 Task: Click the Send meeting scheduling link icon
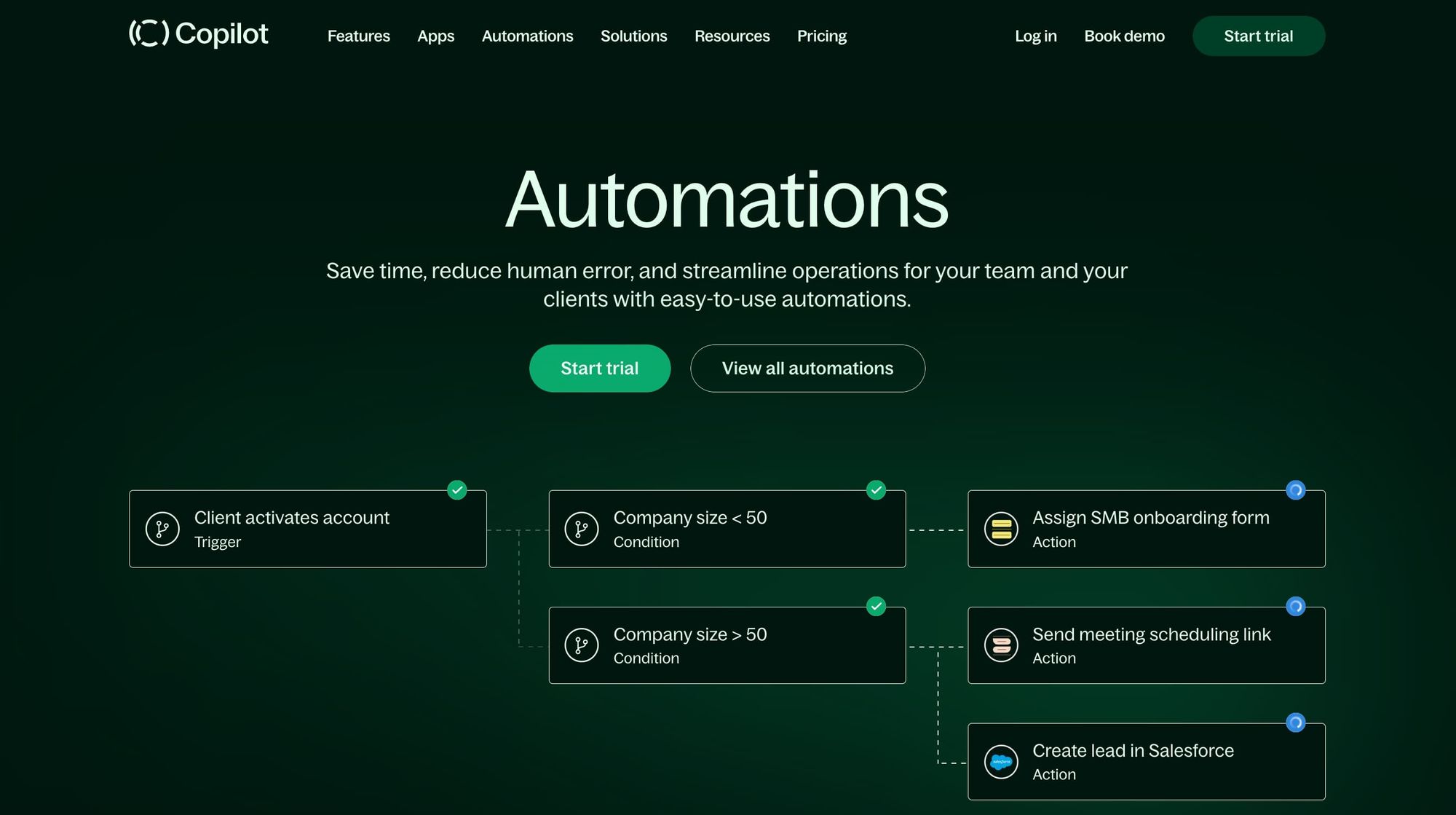1001,645
